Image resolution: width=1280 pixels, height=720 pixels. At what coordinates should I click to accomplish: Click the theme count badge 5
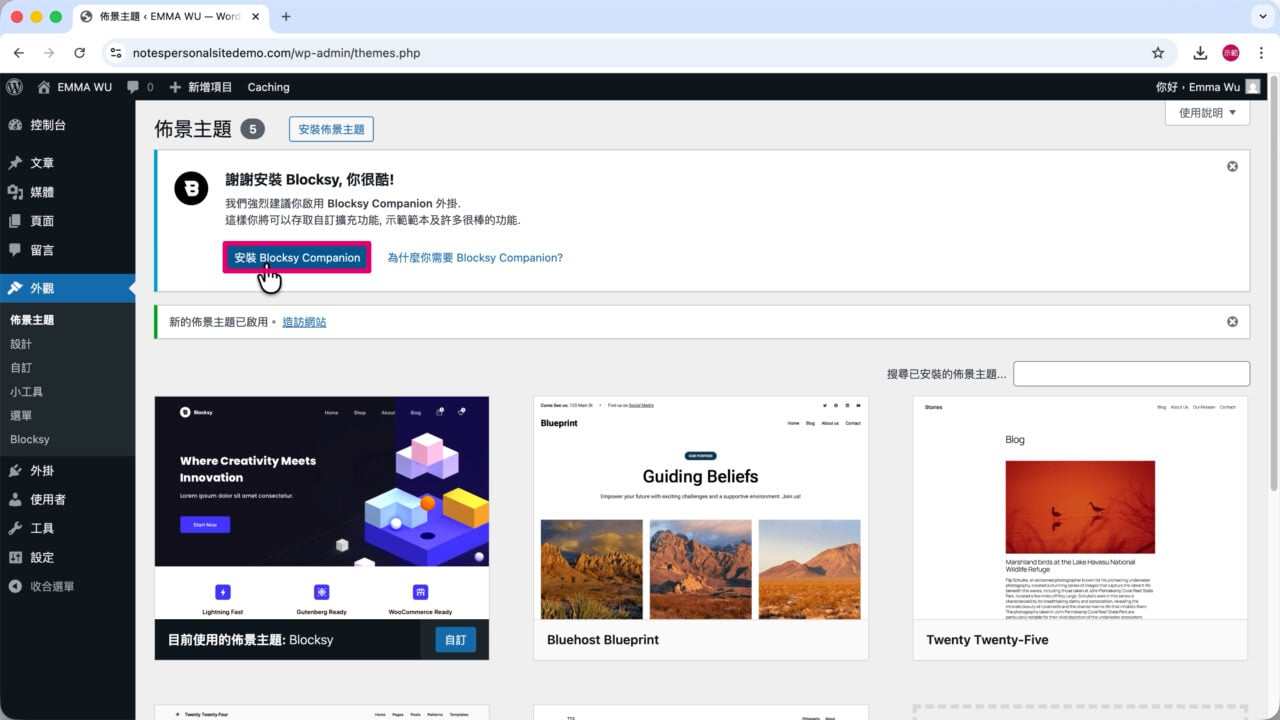[x=253, y=129]
